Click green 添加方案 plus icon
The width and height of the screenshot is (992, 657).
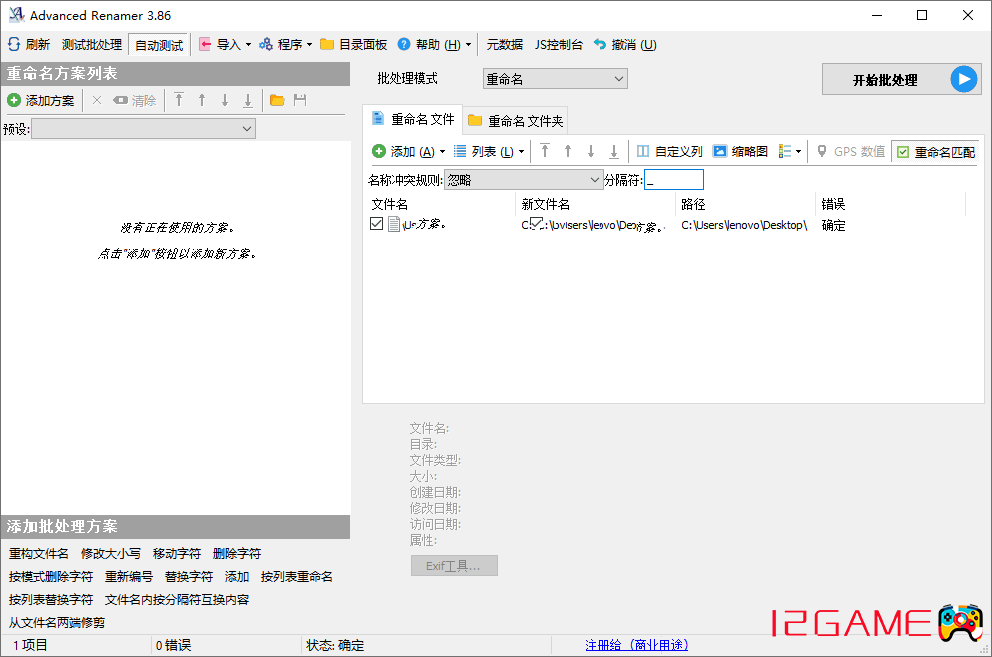point(14,100)
